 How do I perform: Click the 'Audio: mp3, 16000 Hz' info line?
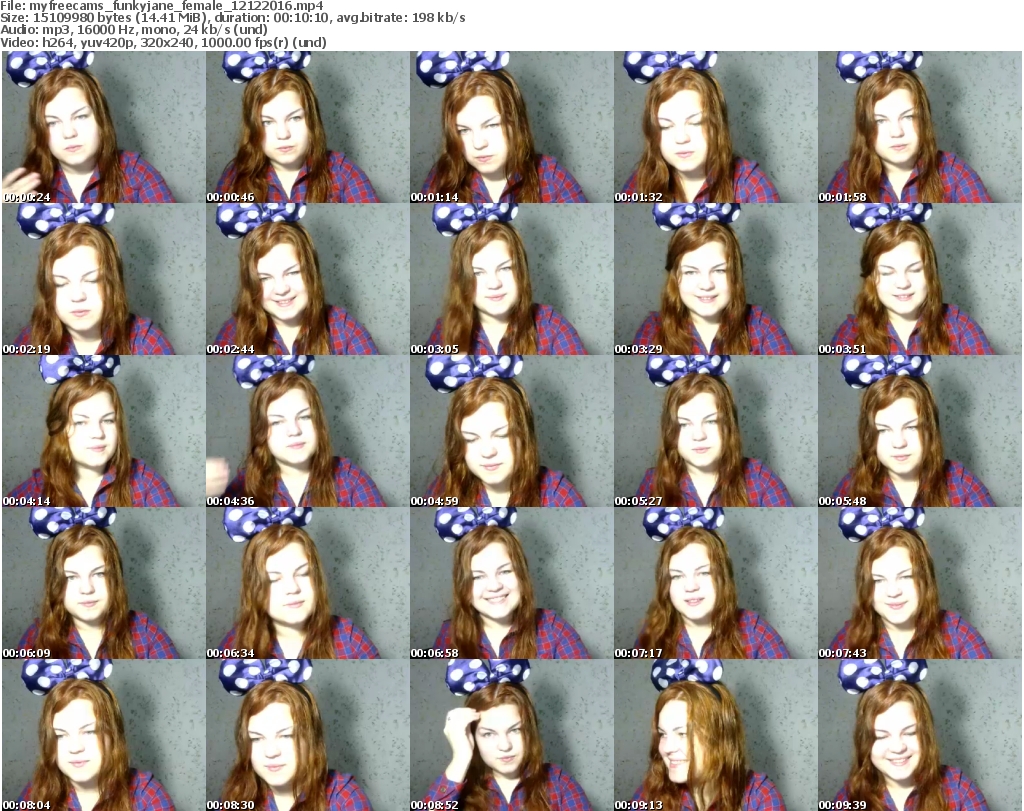click(134, 30)
